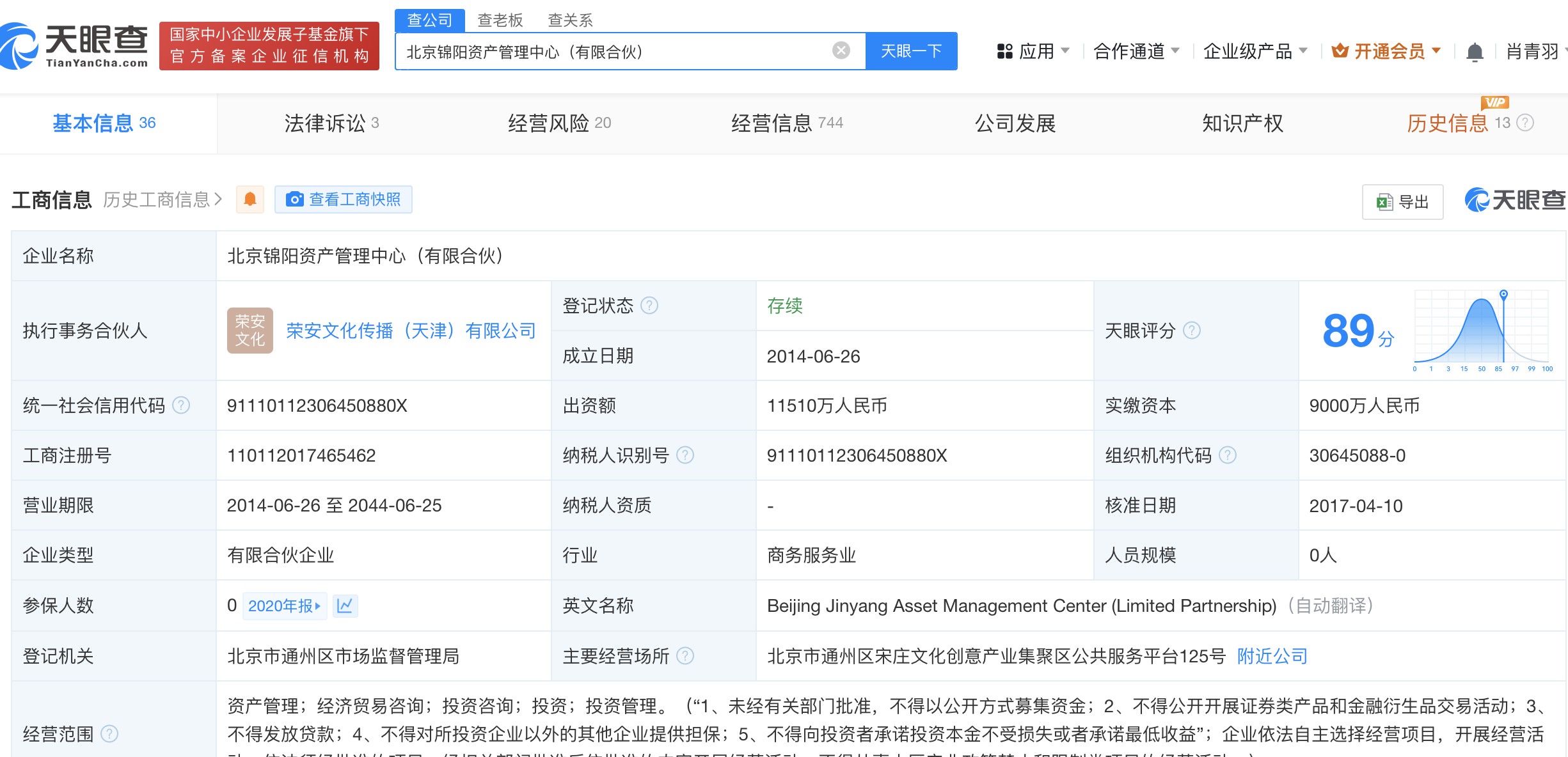The width and height of the screenshot is (1568, 757).
Task: Help icon beside 经营范围
Action: point(110,733)
